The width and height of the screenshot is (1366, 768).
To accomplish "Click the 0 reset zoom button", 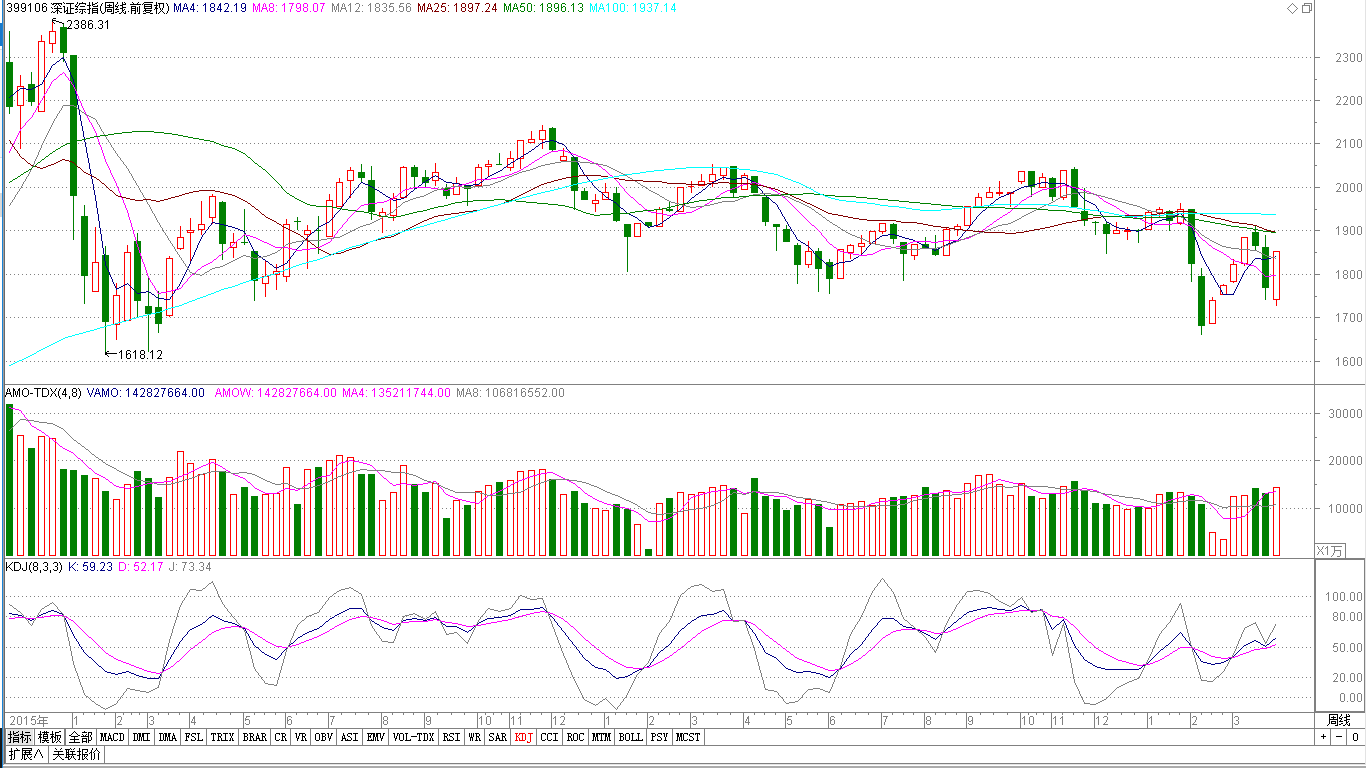I will [1355, 737].
